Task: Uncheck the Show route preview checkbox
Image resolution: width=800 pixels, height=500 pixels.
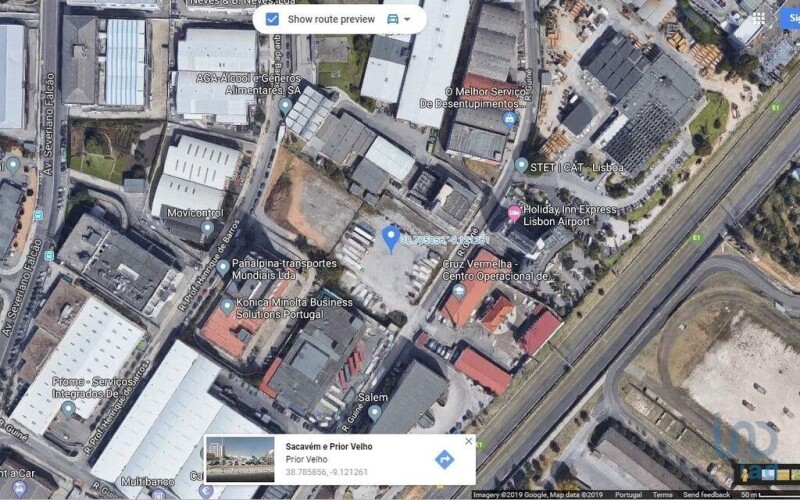Action: pos(272,19)
